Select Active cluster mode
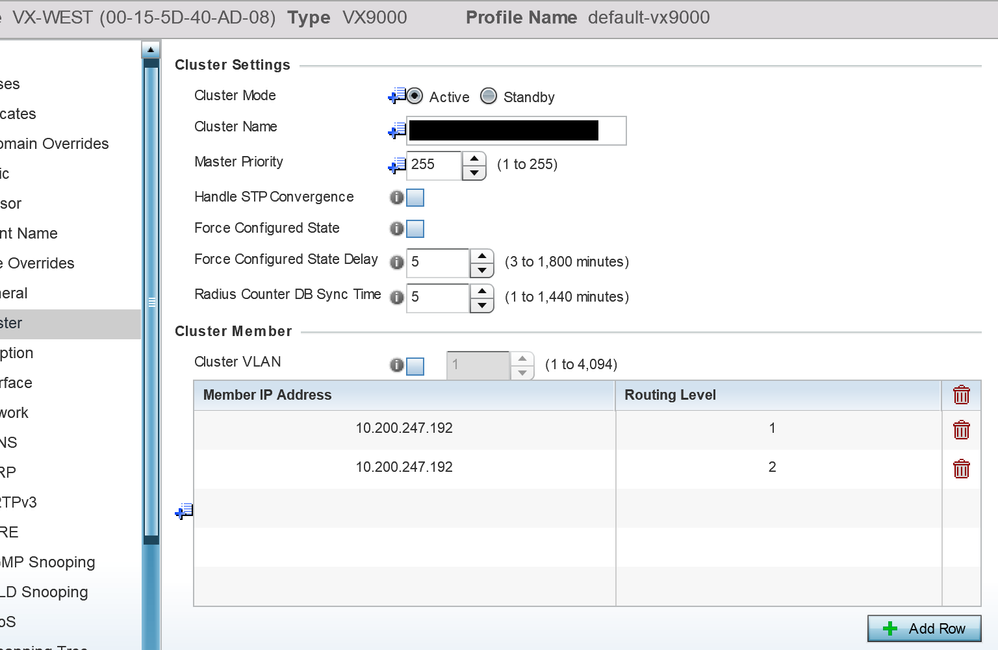The height and width of the screenshot is (650, 998). tap(415, 97)
